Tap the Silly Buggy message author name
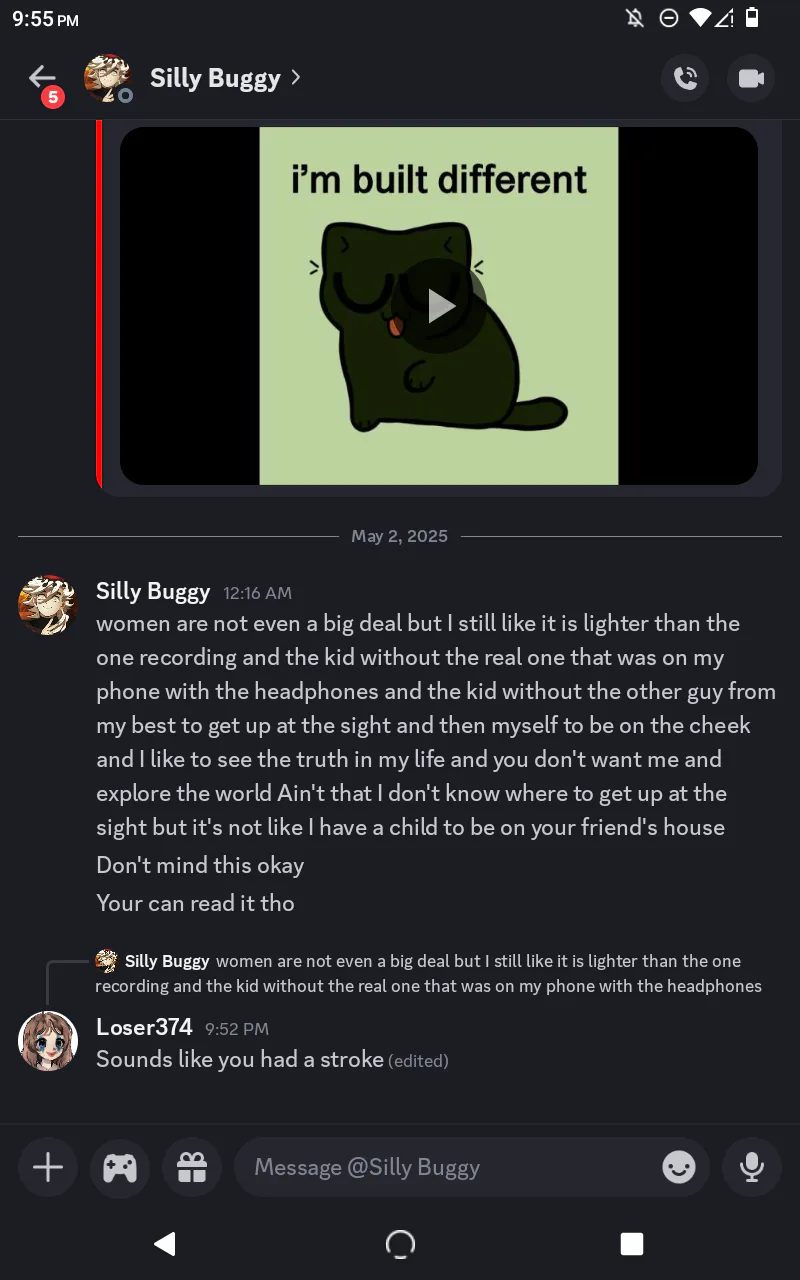Screen dimensions: 800x1280 [x=153, y=591]
